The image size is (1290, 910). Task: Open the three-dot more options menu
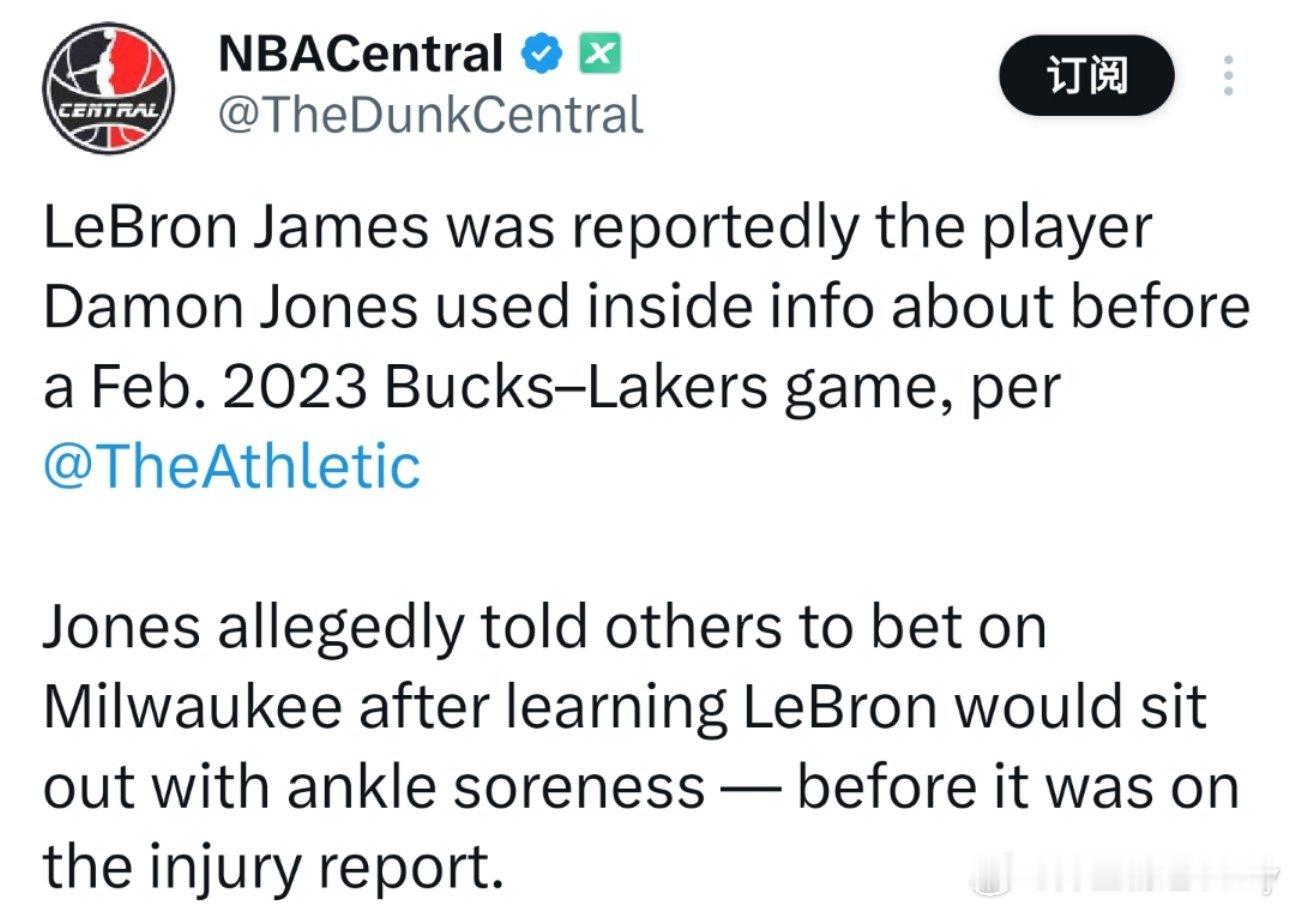tap(1229, 76)
